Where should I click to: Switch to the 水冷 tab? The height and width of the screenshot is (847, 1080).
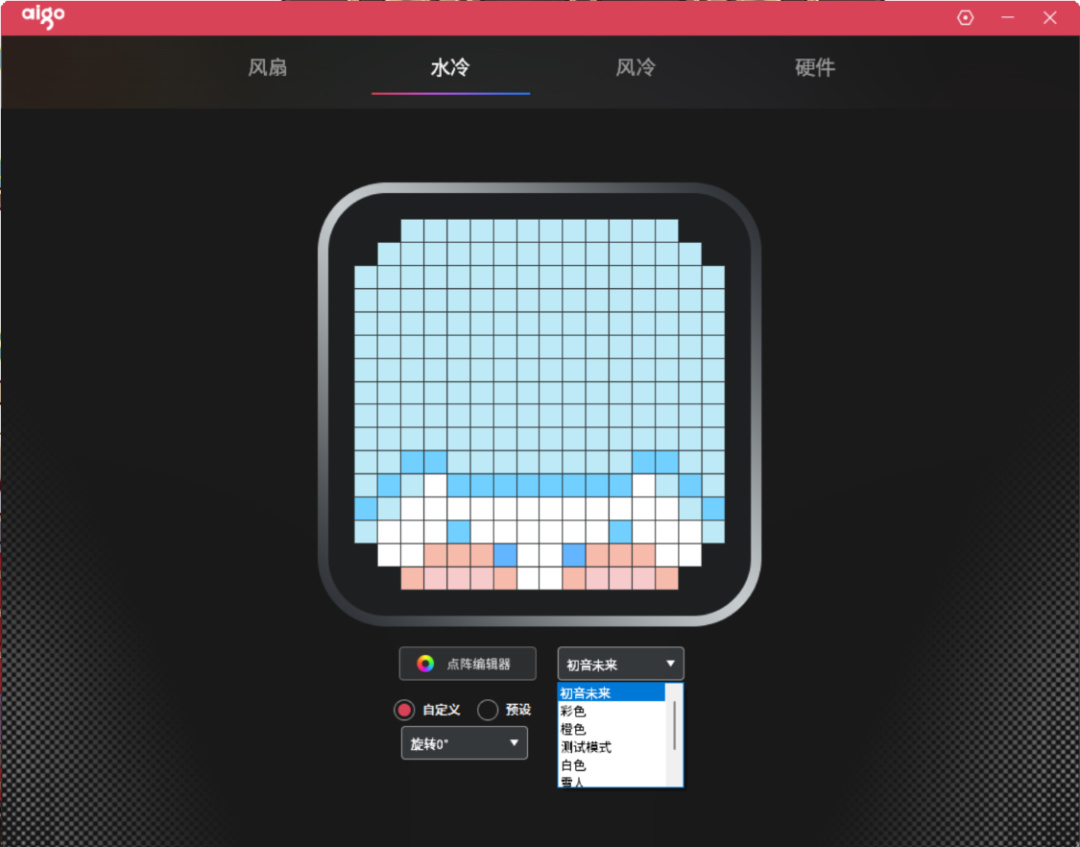coord(450,67)
